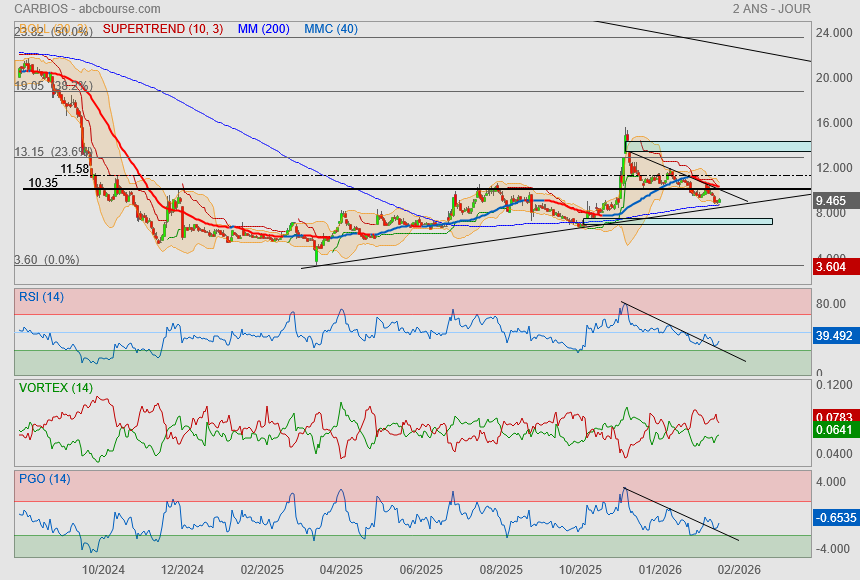The width and height of the screenshot is (860, 580).
Task: Click the current price tag 9.465
Action: (x=832, y=201)
